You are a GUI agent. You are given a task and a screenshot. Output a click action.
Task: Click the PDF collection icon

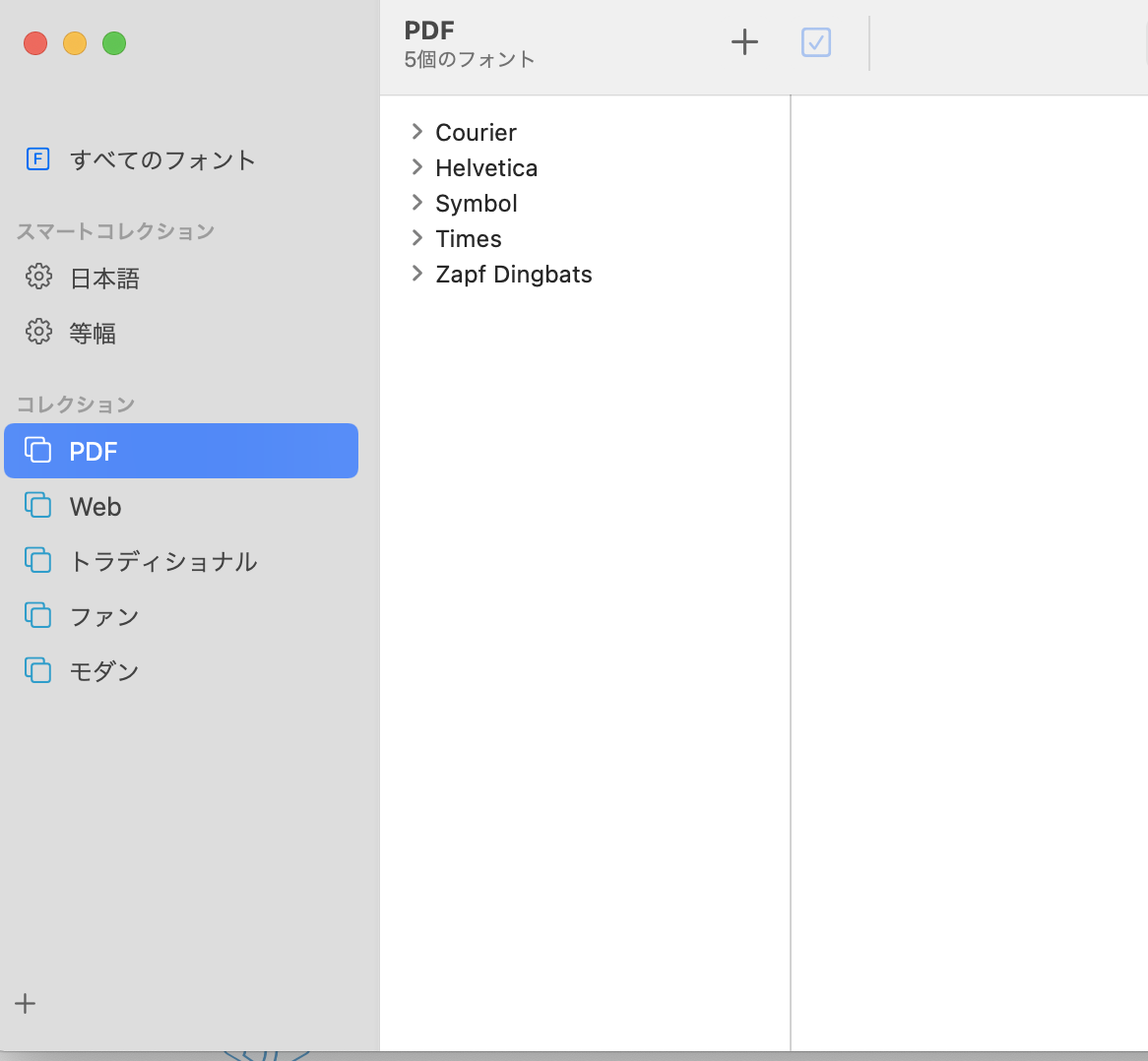click(37, 451)
